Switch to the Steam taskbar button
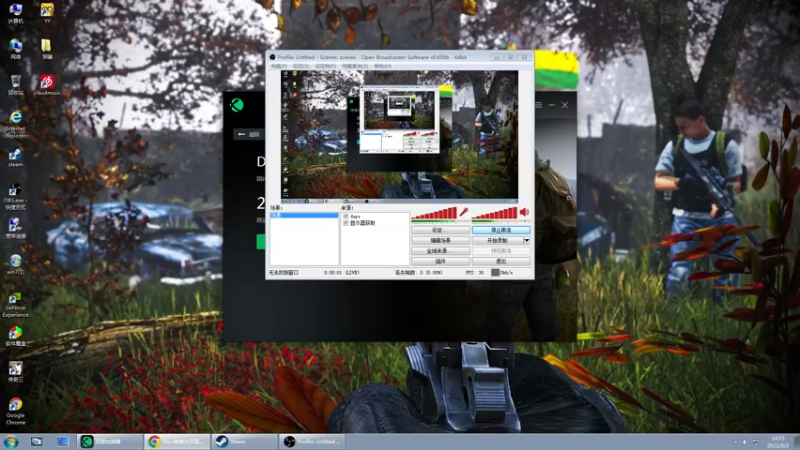The width and height of the screenshot is (800, 450). 244,442
